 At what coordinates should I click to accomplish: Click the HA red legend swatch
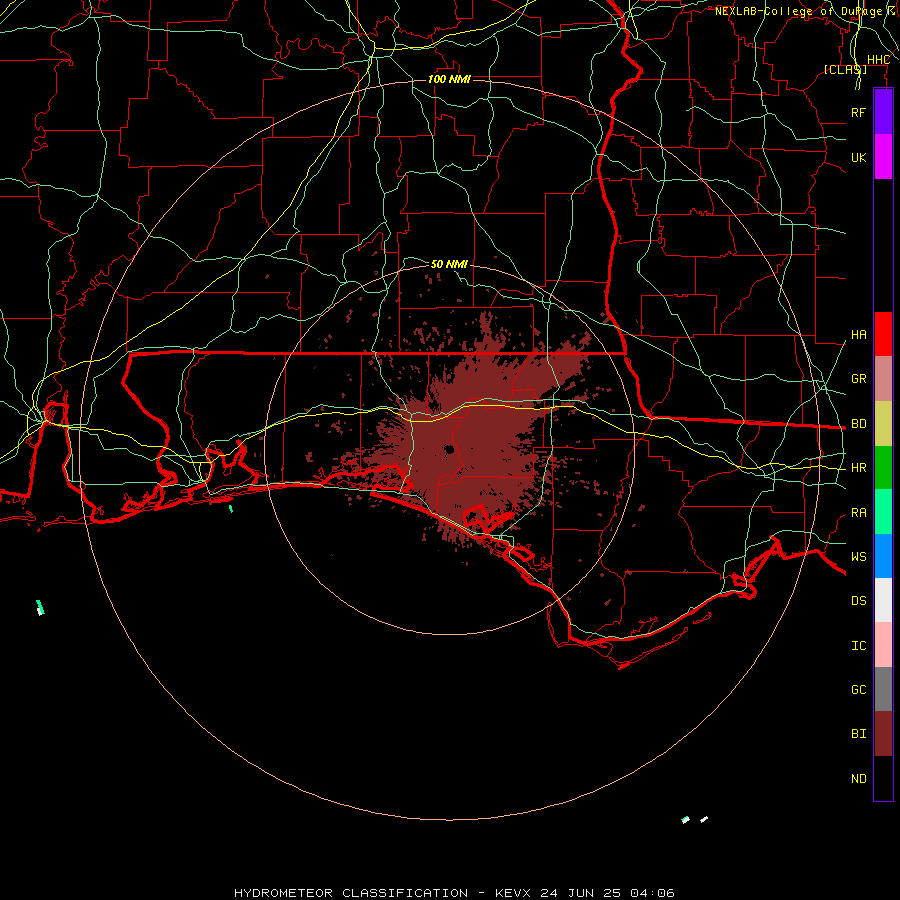click(x=883, y=334)
